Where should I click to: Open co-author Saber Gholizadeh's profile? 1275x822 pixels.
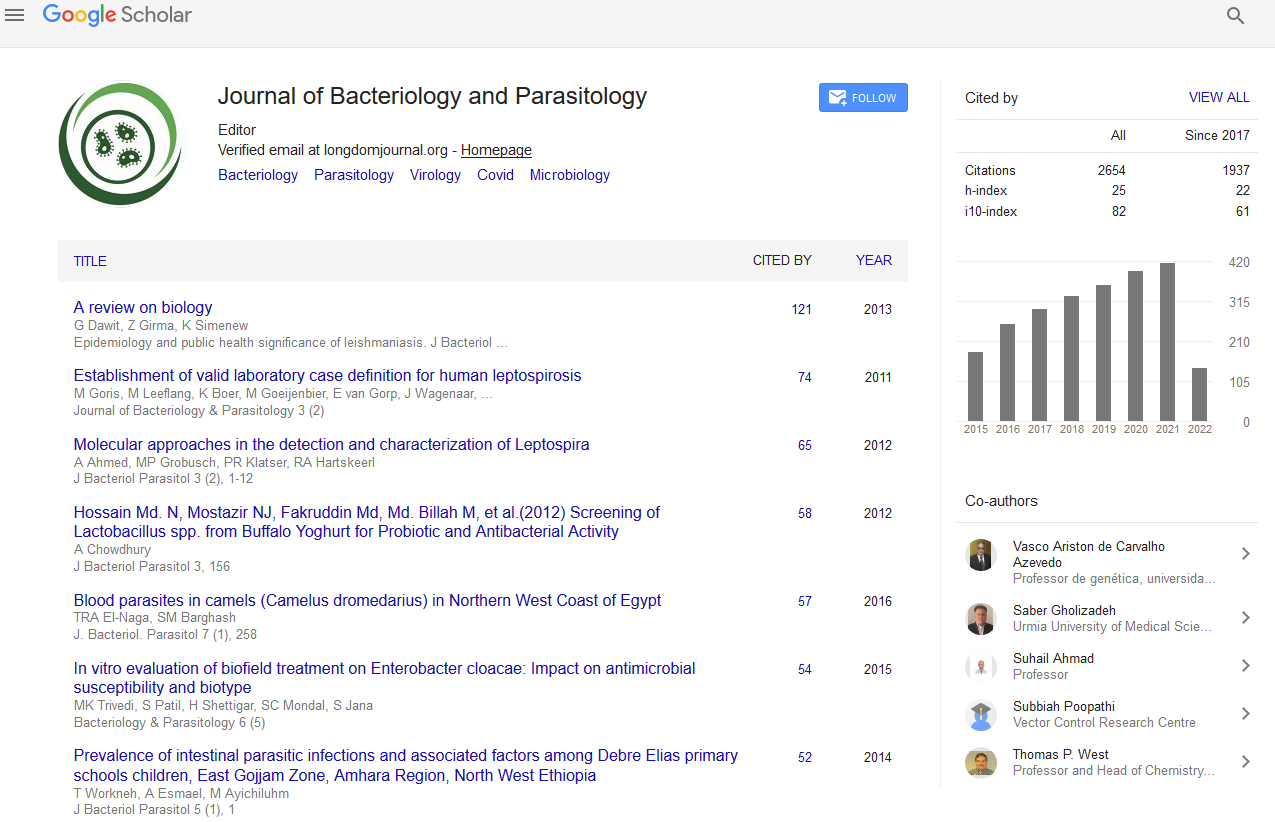click(1064, 610)
